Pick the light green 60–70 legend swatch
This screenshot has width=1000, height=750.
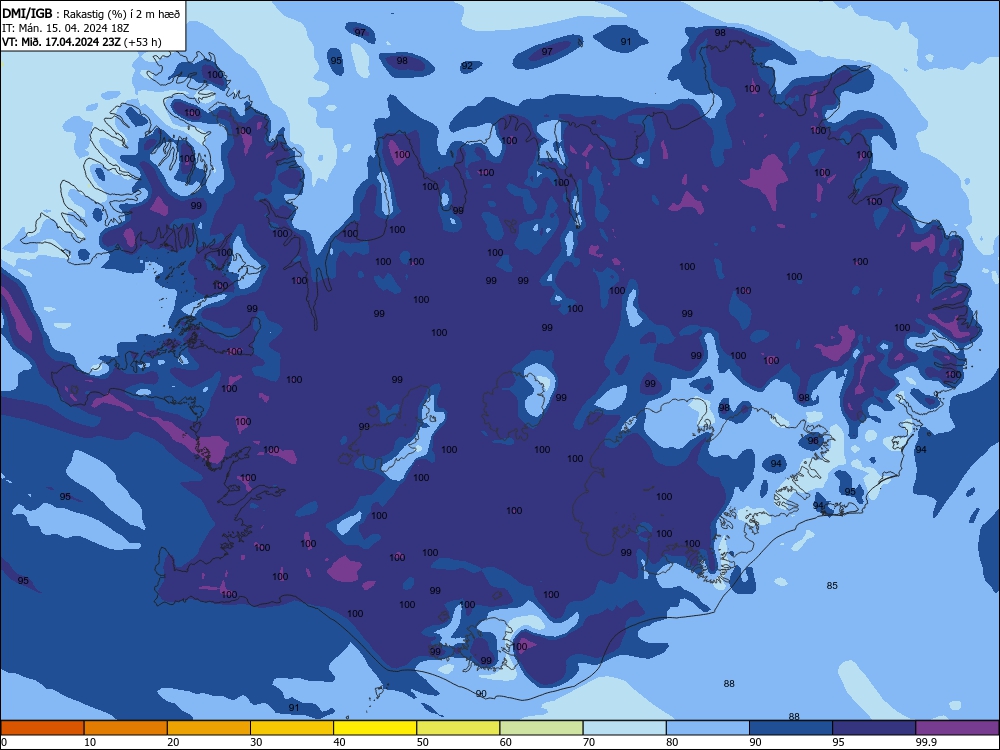click(x=541, y=728)
